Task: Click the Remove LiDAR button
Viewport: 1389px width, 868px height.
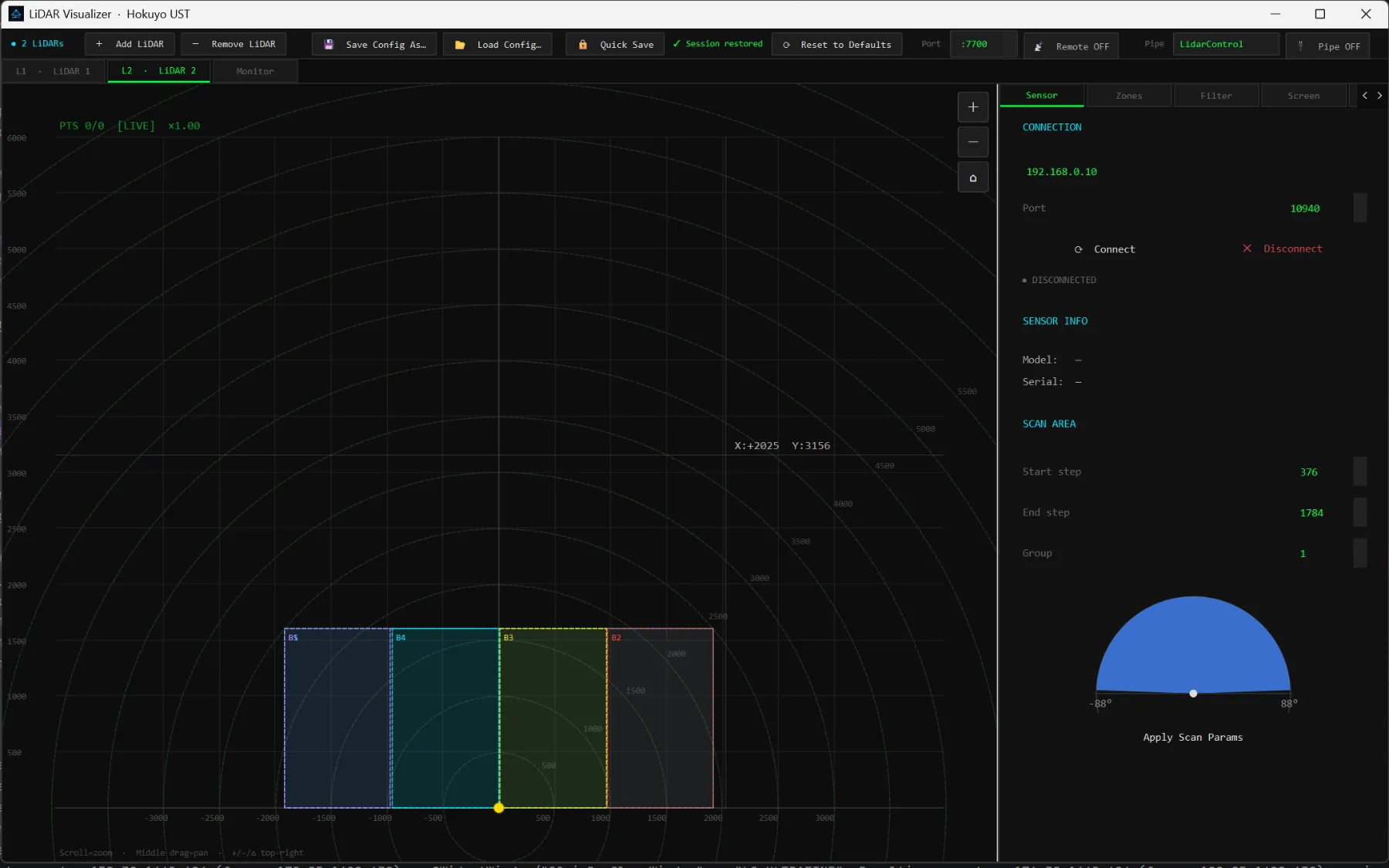Action: coord(233,44)
